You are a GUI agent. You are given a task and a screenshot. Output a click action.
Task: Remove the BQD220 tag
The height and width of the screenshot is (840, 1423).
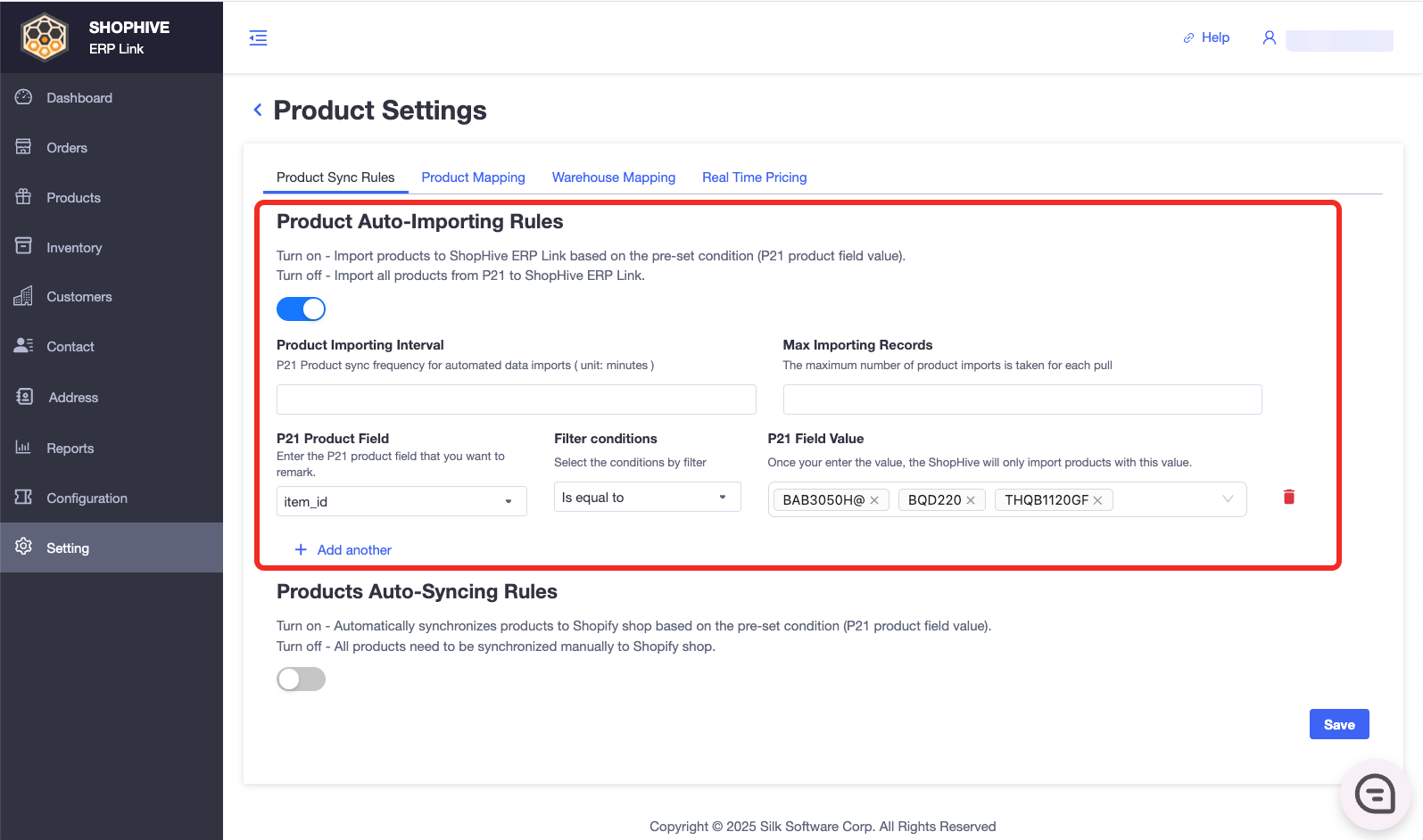point(971,500)
